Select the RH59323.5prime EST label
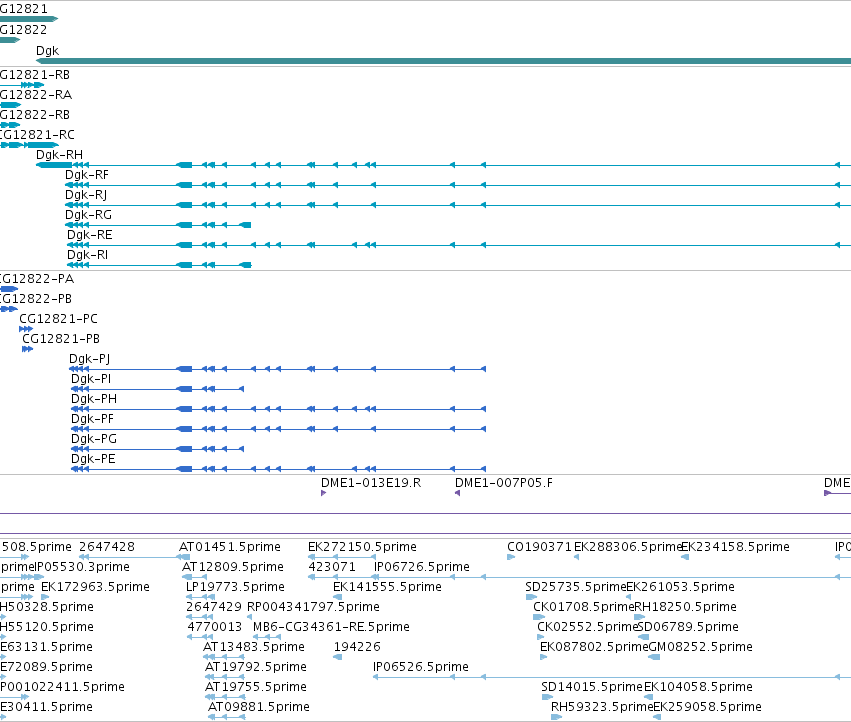 tap(601, 707)
